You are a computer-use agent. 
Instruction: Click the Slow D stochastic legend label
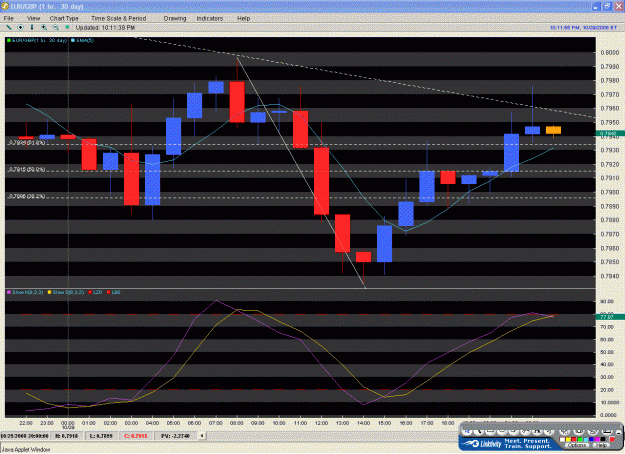tap(66, 292)
